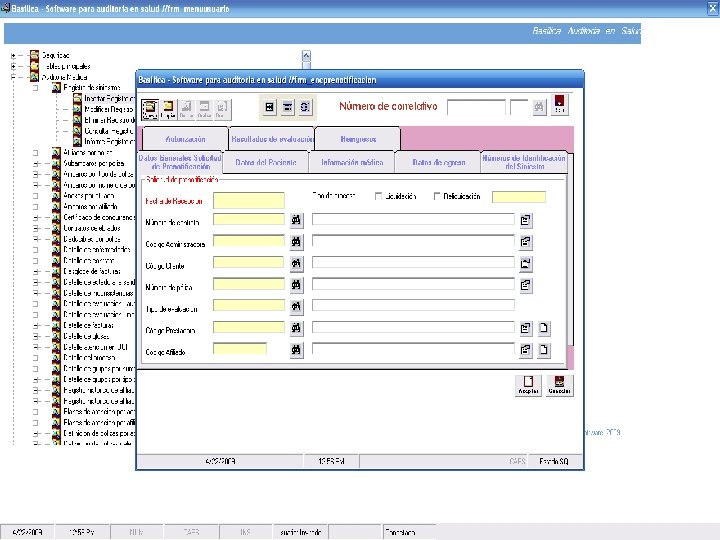Viewport: 720px width, 540px height.
Task: Click the middle icon in the beige toolbar group
Action: pos(287,107)
